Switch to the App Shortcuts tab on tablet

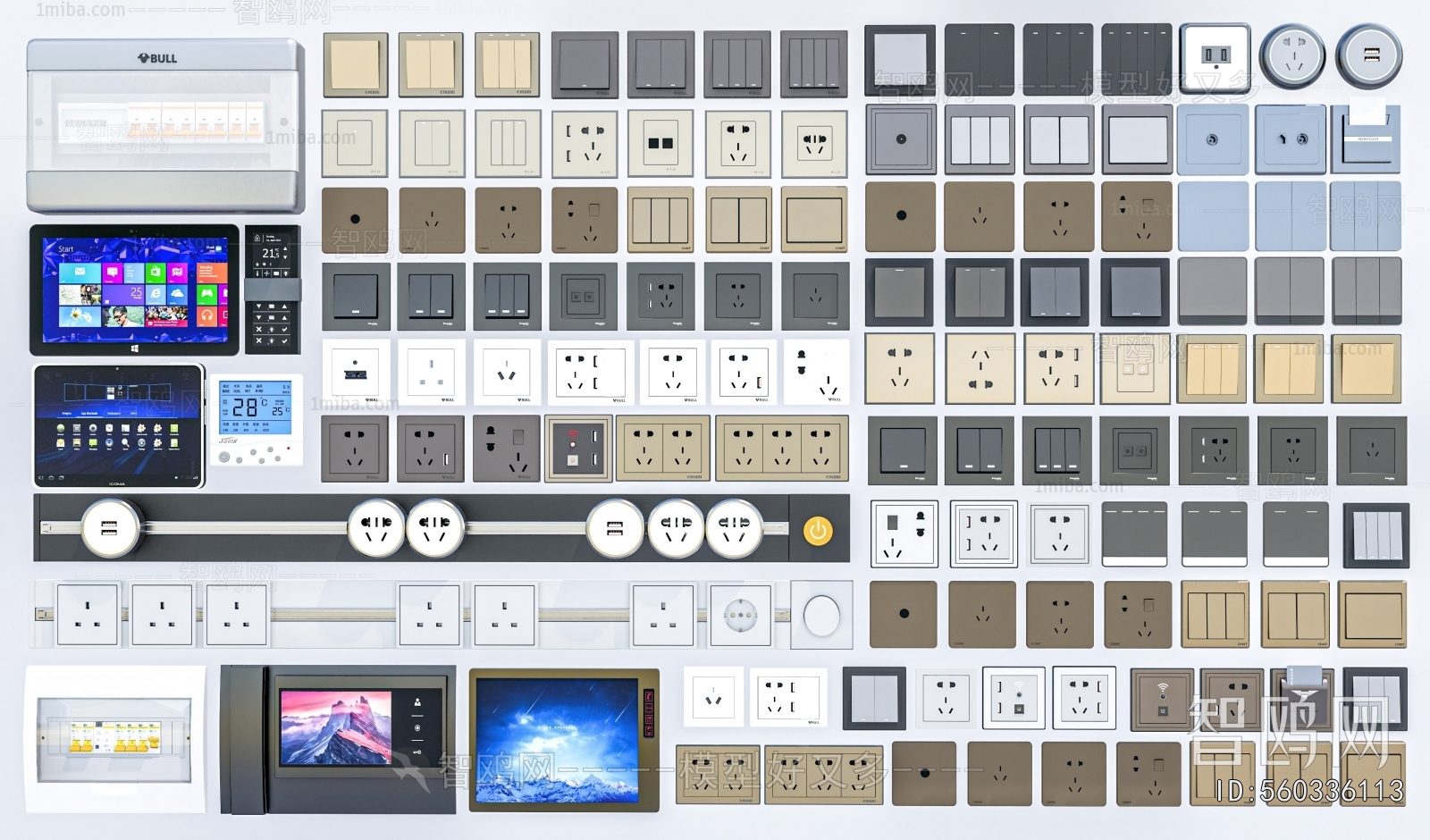point(89,414)
